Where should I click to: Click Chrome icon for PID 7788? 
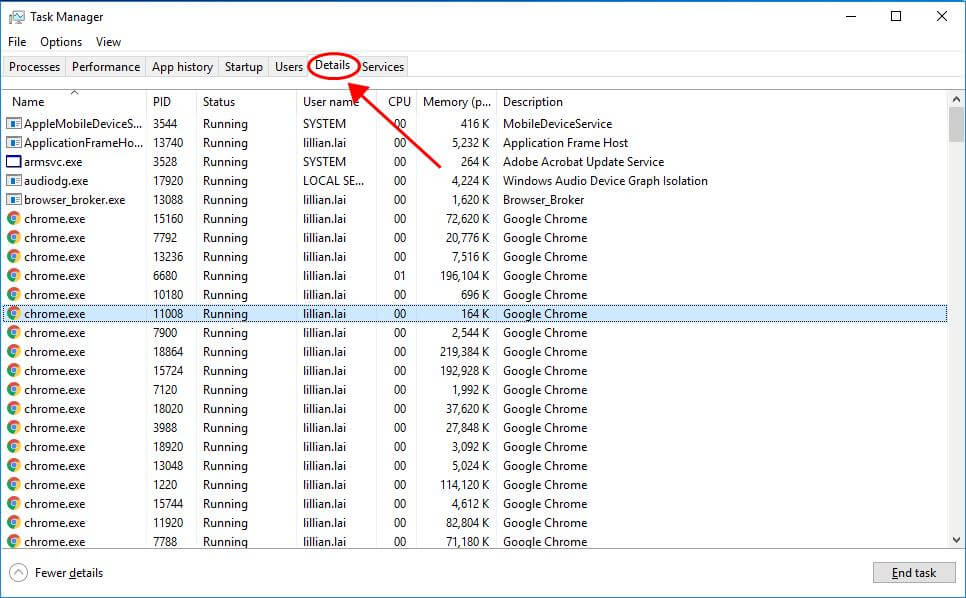point(14,541)
